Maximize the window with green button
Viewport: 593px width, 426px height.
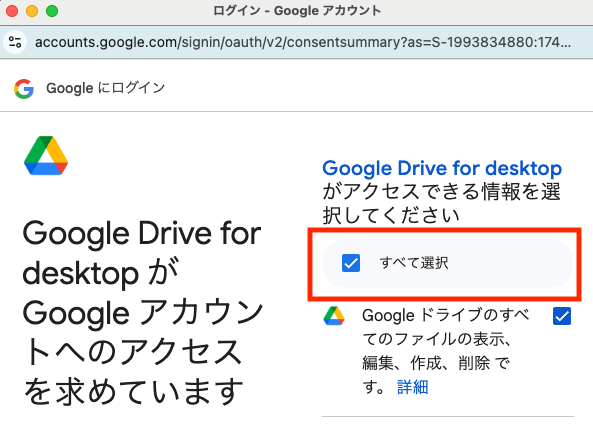[52, 11]
